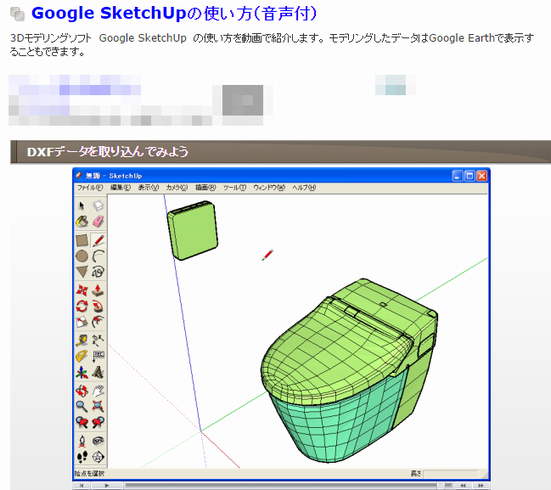Select the Dimension tool

[98, 340]
